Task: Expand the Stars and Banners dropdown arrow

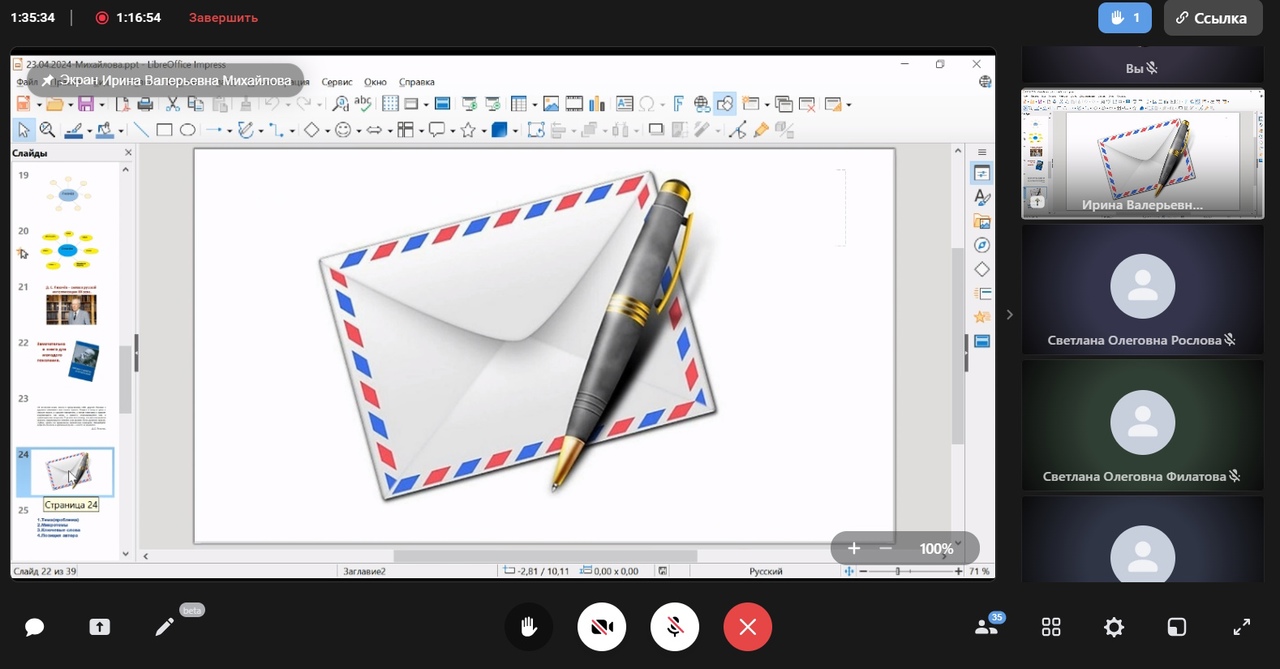Action: [x=482, y=130]
